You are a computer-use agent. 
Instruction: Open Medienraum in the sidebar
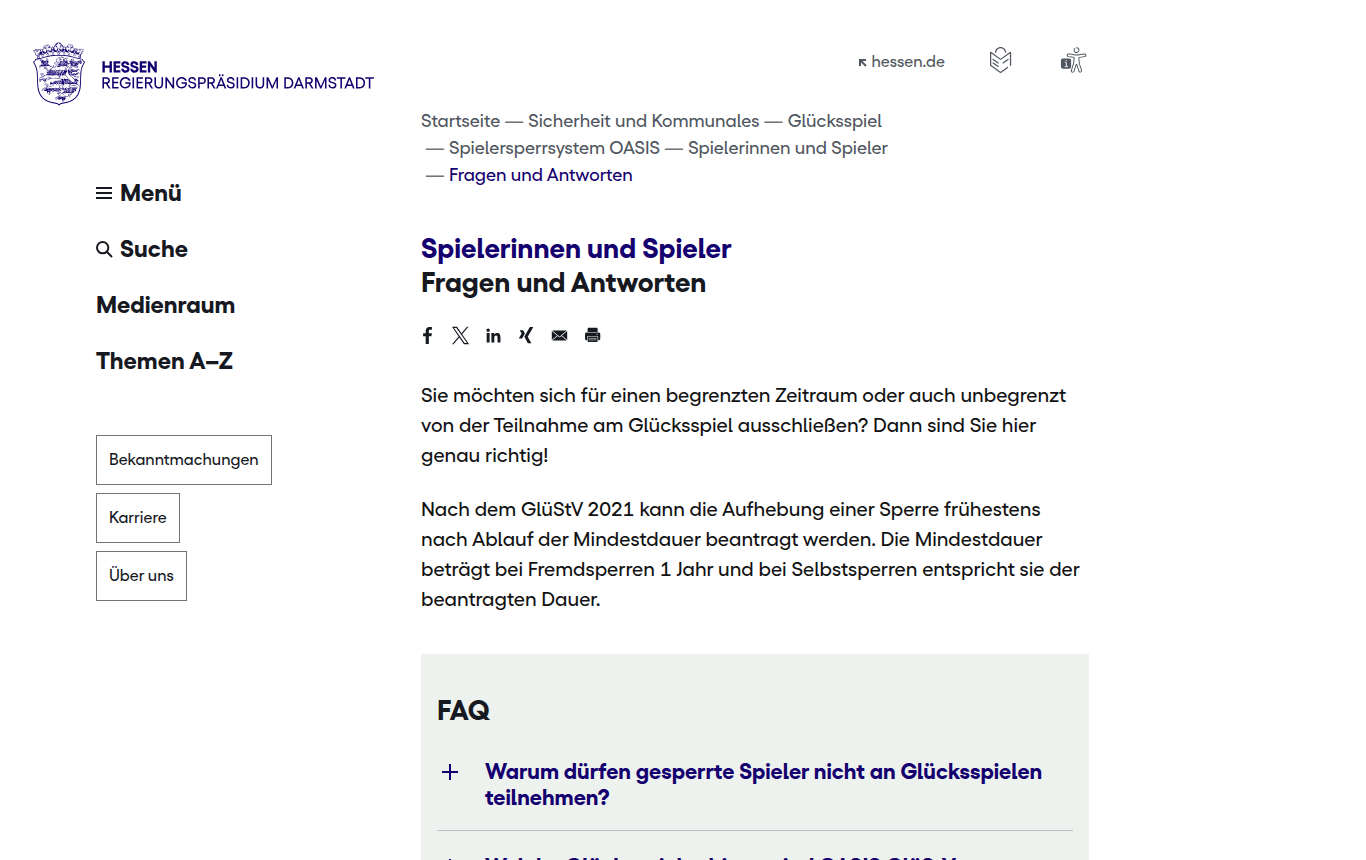(165, 305)
